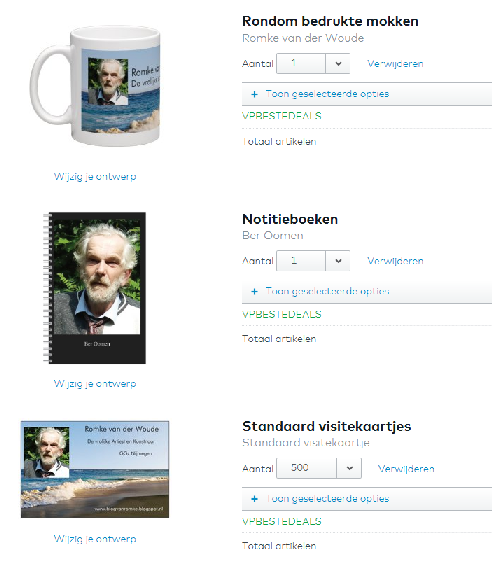
Task: Click the plus icon under Notitieboeken
Action: (255, 292)
